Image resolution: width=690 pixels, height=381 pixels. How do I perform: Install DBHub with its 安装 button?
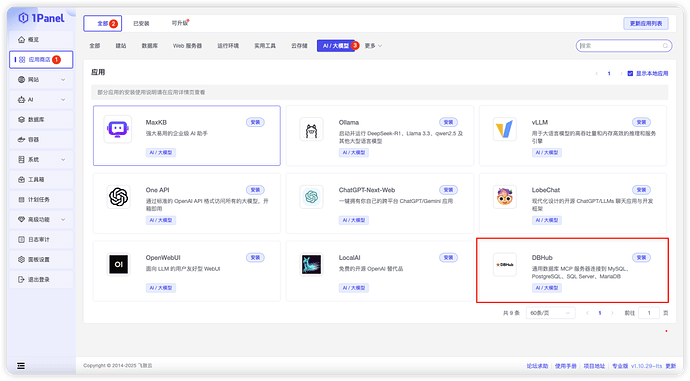[641, 257]
